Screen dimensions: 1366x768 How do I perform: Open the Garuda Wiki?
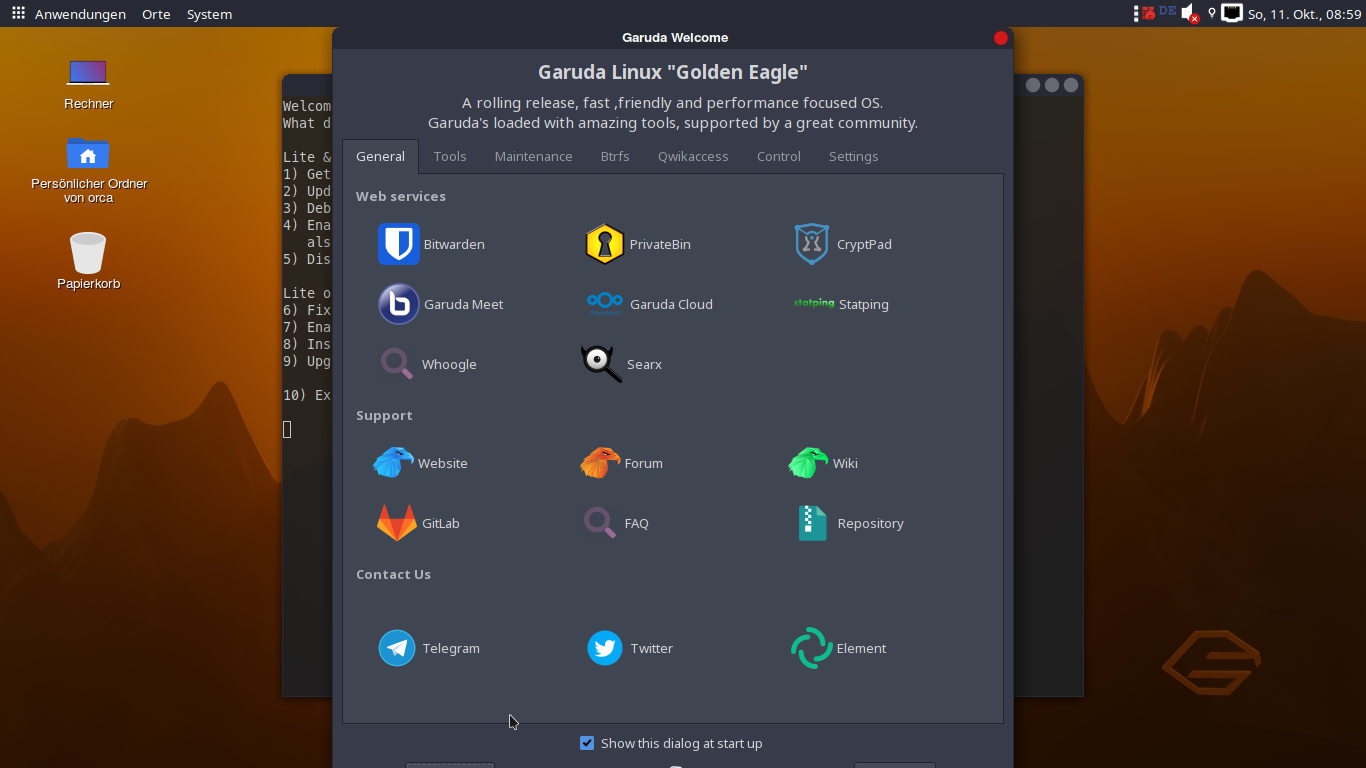(x=823, y=463)
